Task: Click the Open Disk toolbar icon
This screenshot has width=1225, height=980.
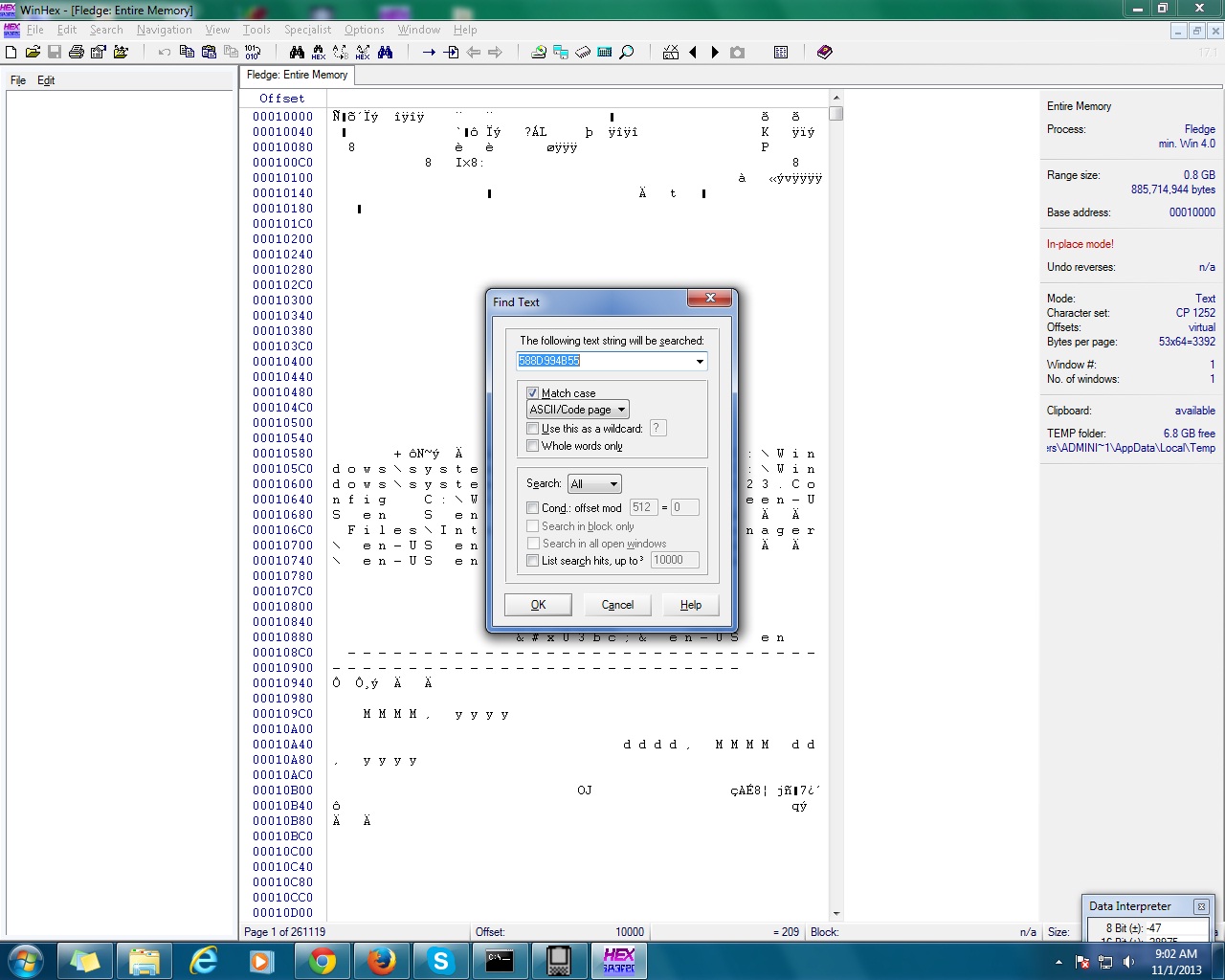Action: [x=539, y=53]
